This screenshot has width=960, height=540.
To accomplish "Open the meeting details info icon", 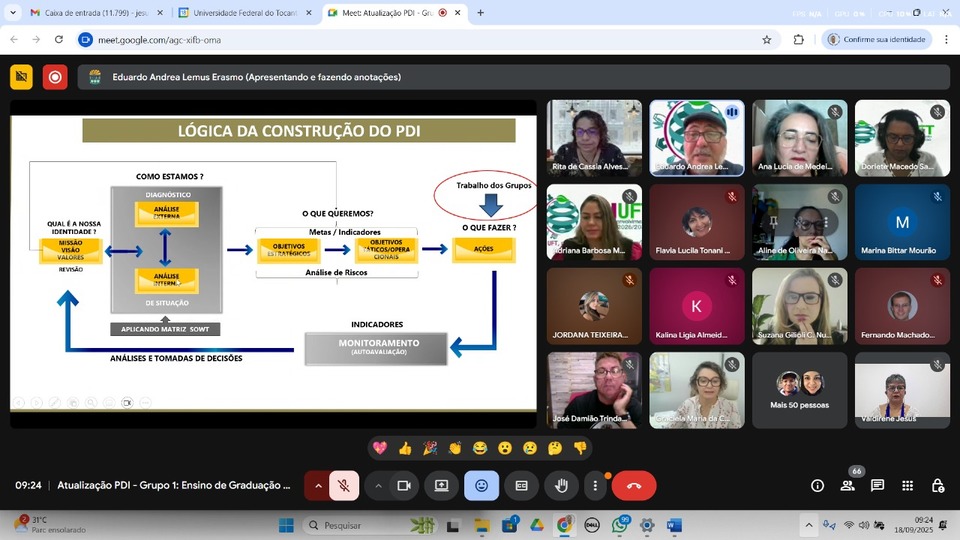I will click(x=817, y=485).
